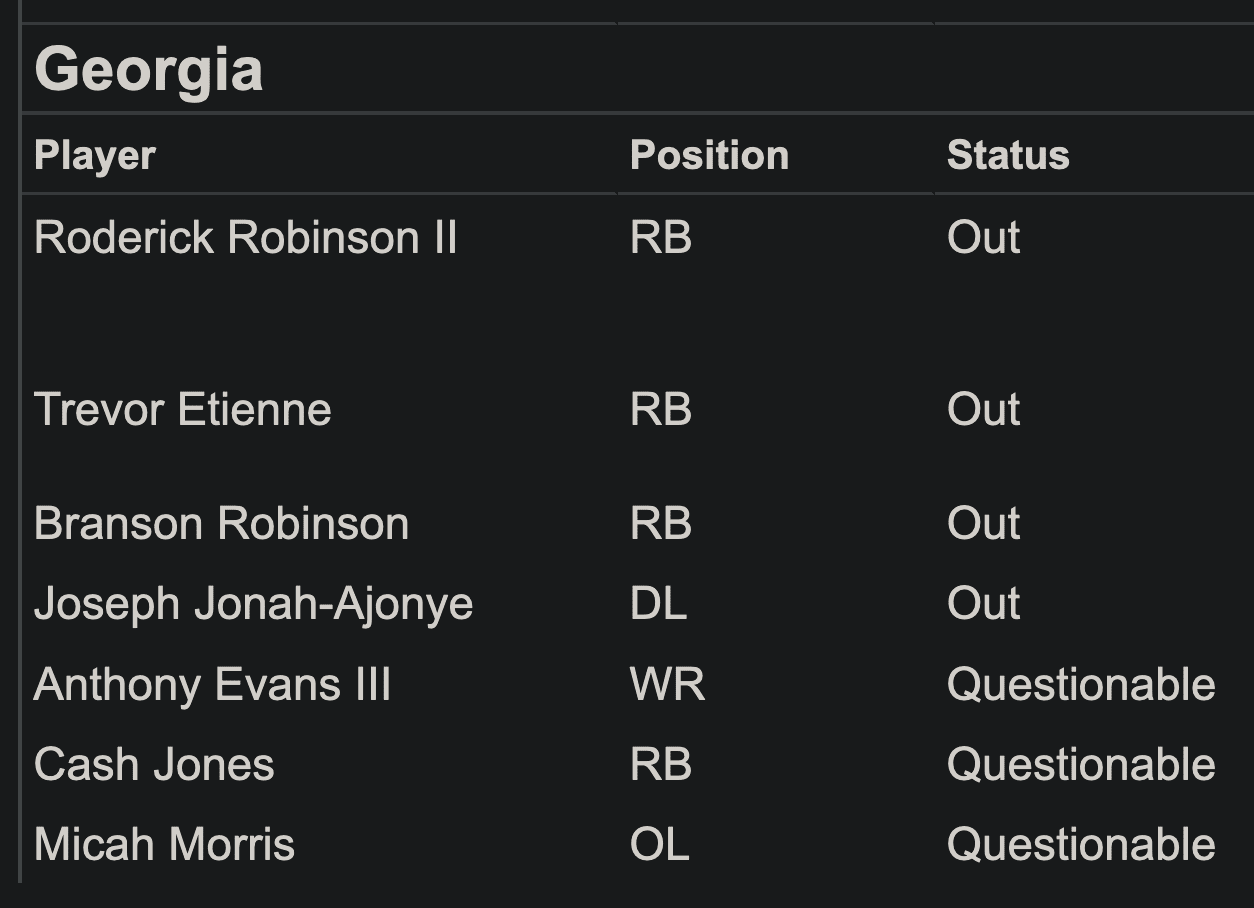Screen dimensions: 1254x908
Task: Click the OL position for Micah Morris
Action: (659, 845)
